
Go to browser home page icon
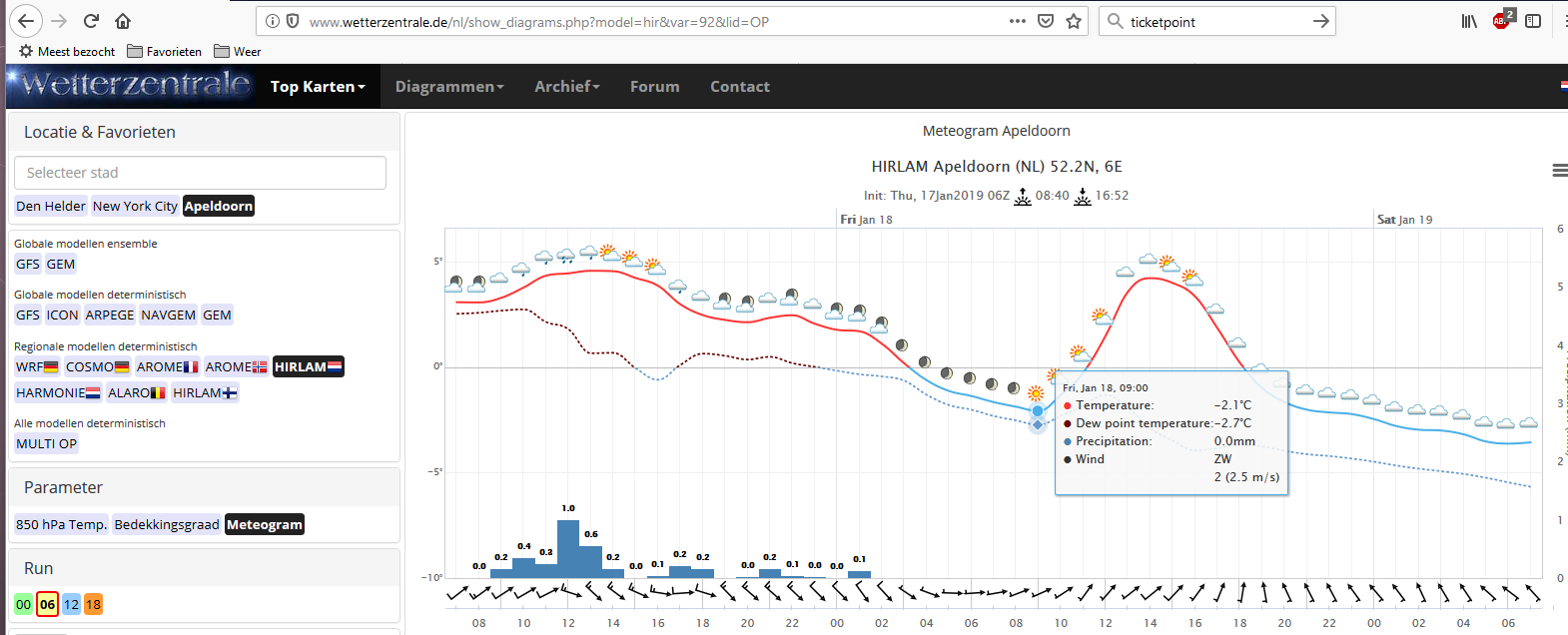coord(123,21)
